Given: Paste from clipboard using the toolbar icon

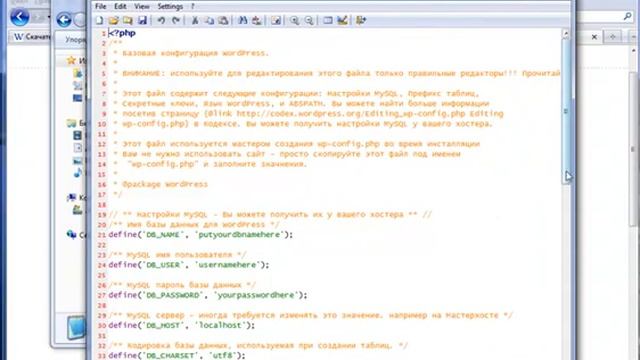Looking at the screenshot, I should pos(223,20).
